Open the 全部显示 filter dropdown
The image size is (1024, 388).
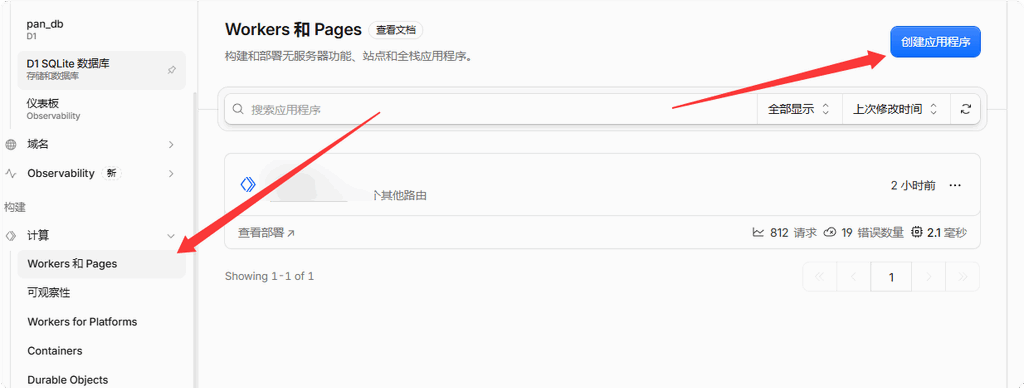(x=799, y=109)
